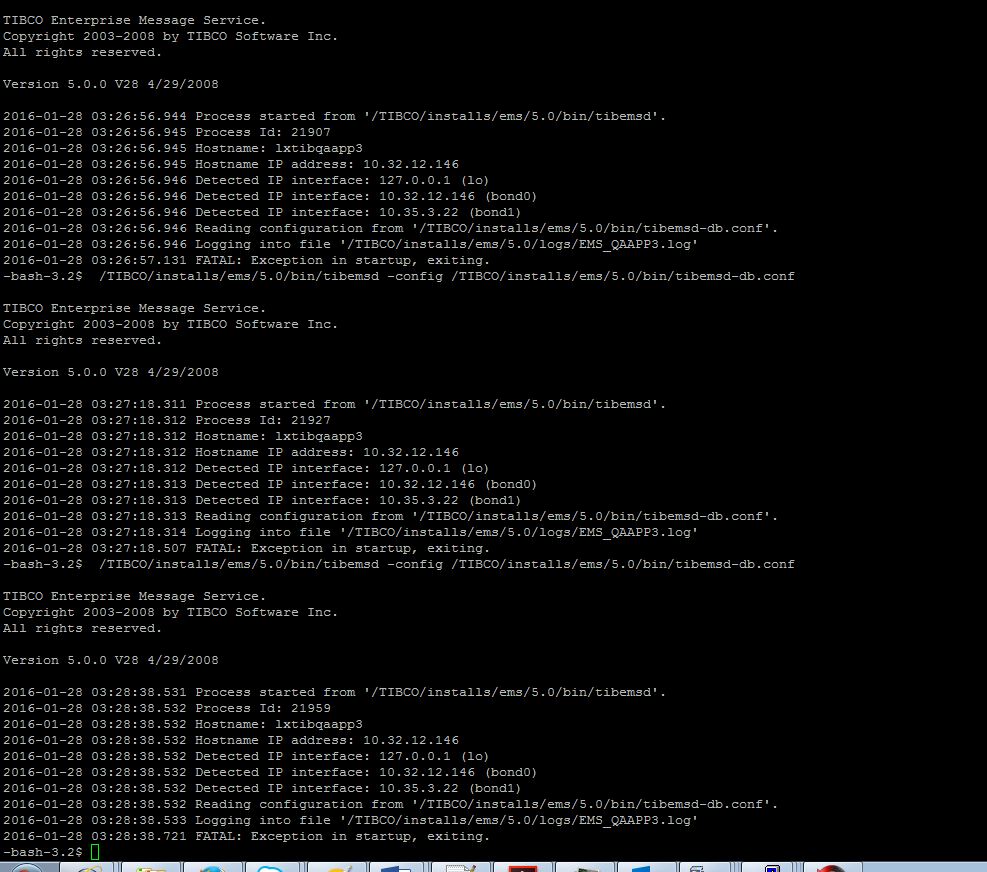Click the green cursor at the empty bash prompt

(95, 852)
